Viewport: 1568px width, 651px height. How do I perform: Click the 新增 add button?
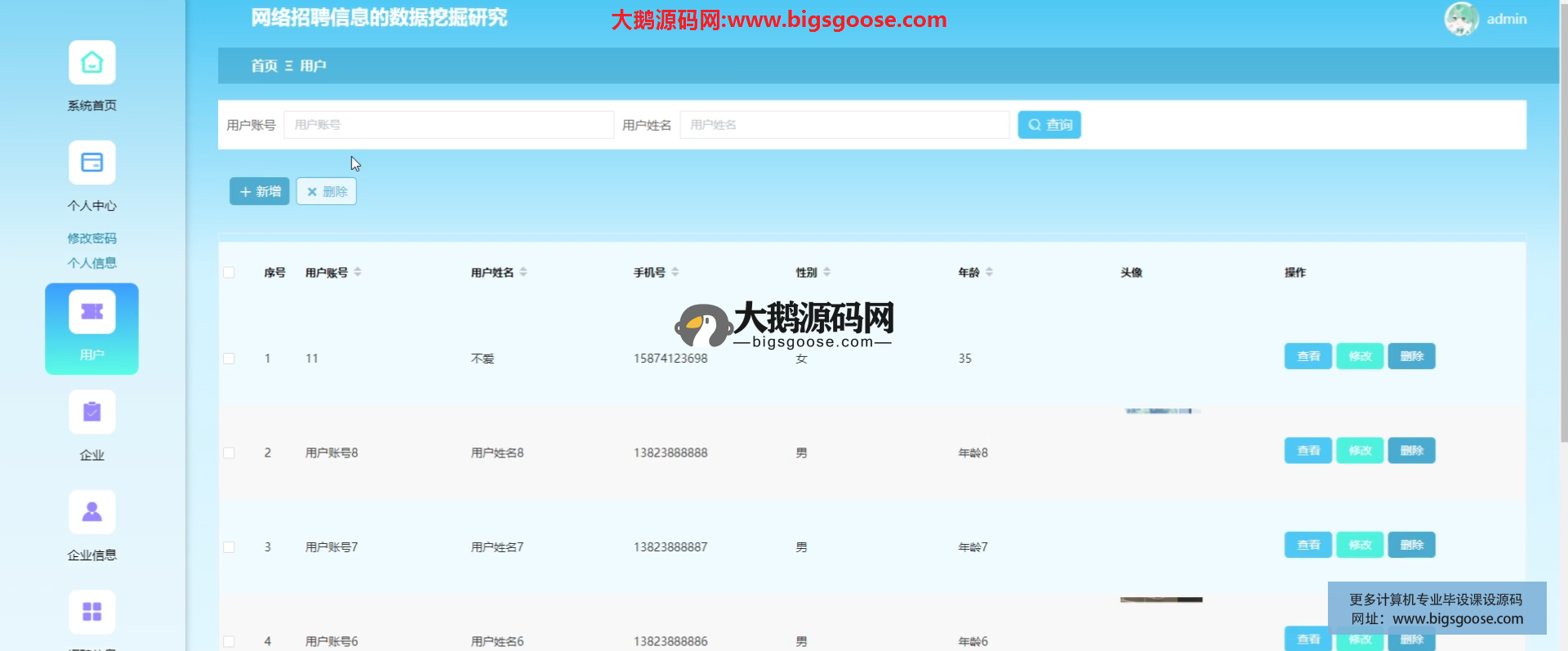(259, 192)
